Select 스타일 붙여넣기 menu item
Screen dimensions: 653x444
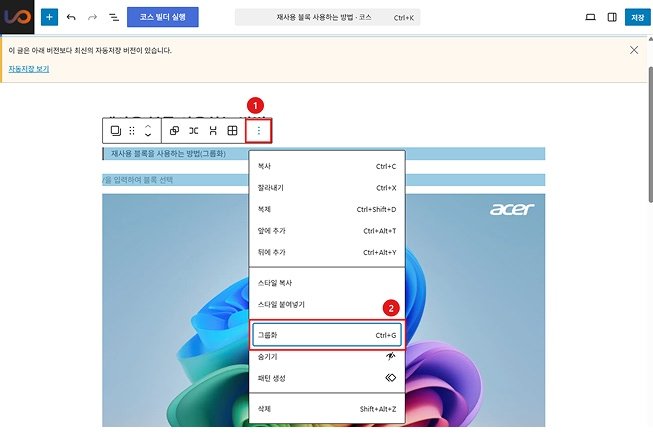(327, 304)
